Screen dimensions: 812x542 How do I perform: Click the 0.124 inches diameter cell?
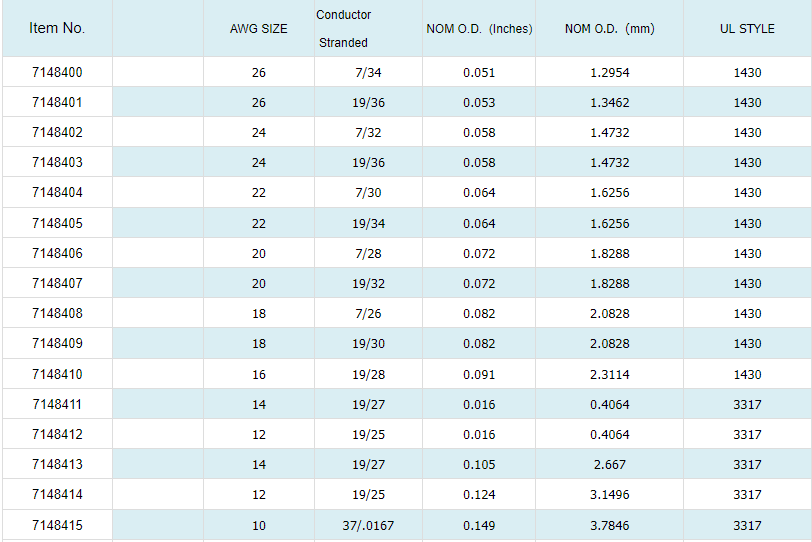(x=479, y=495)
